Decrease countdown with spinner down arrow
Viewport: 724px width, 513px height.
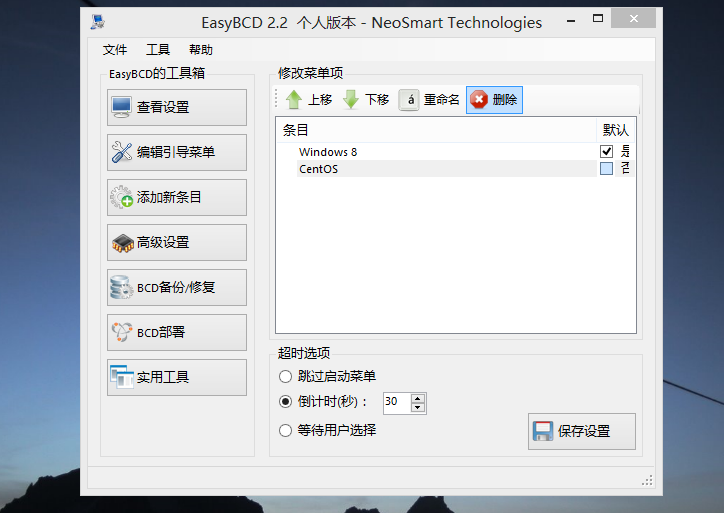417,408
